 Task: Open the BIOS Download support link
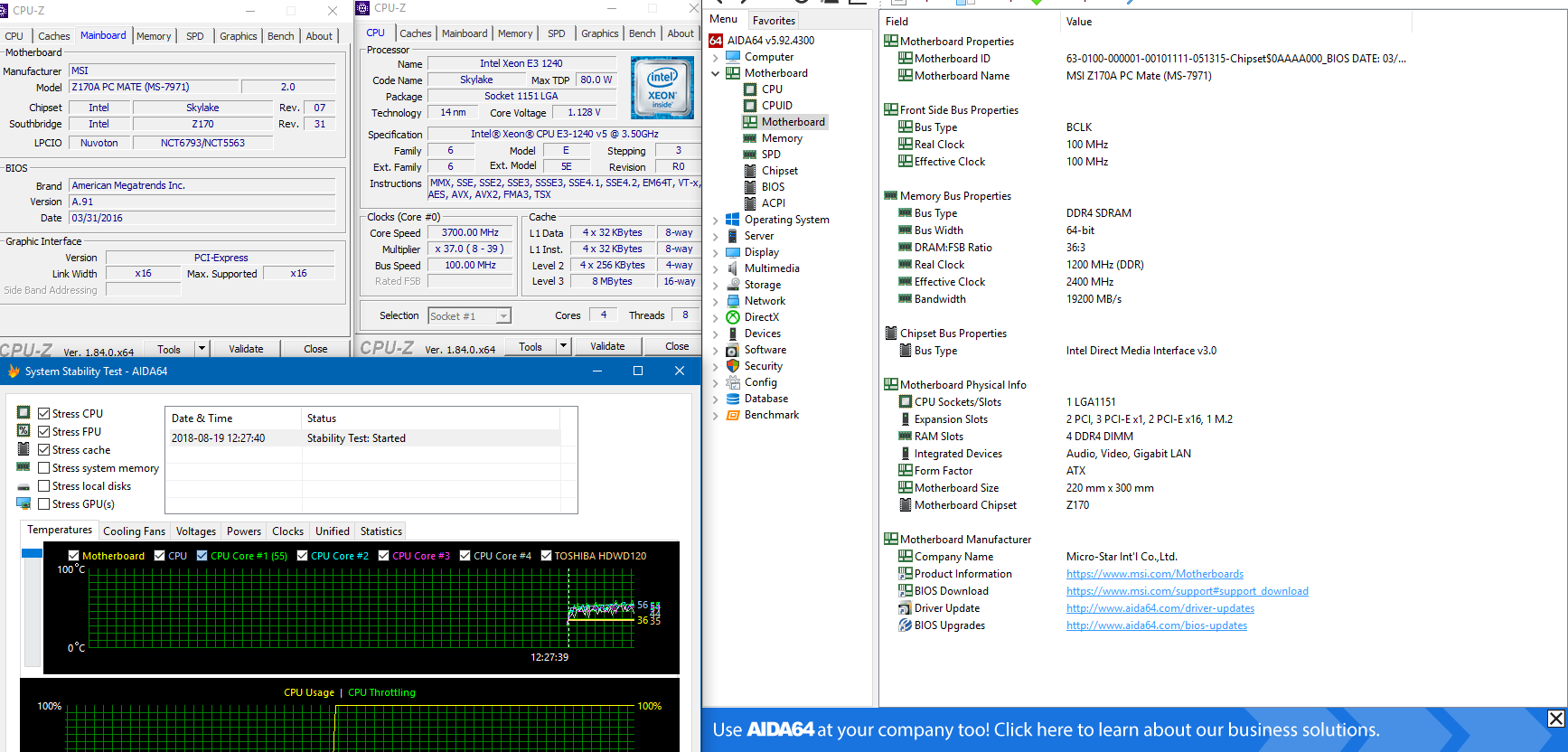(x=1188, y=591)
